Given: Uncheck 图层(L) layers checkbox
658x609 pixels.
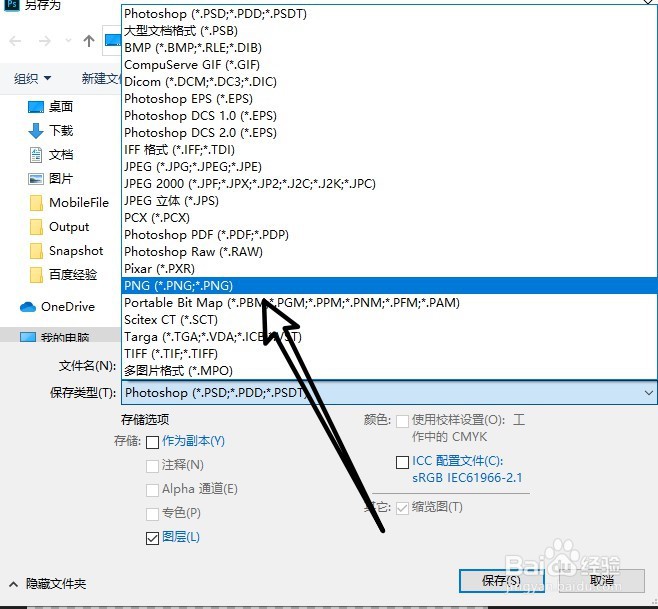Looking at the screenshot, I should (x=152, y=538).
